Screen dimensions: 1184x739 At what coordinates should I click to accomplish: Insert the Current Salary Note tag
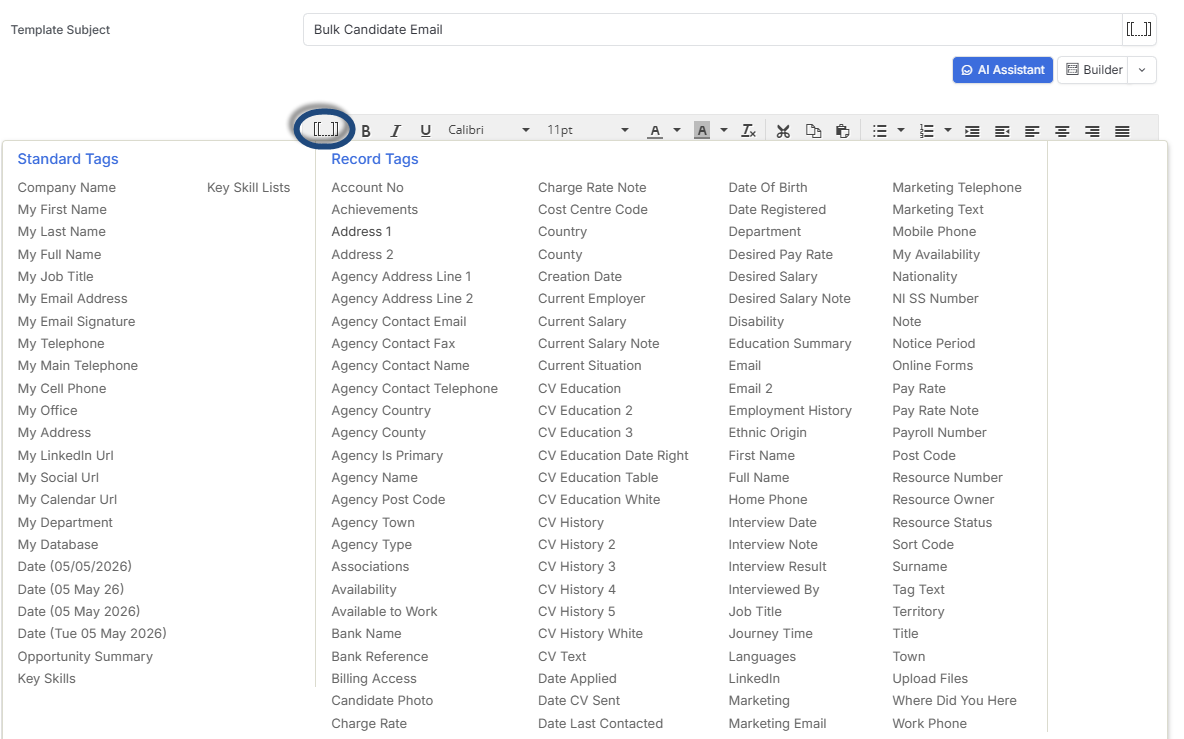point(598,343)
